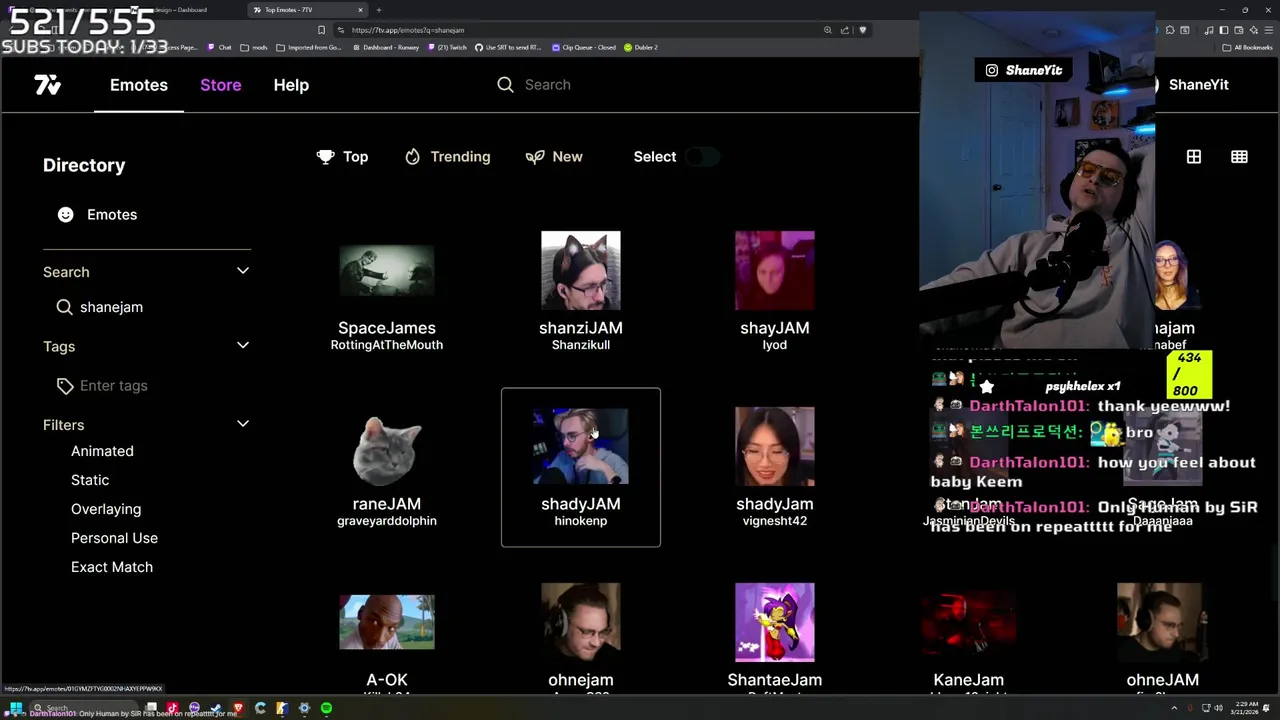The image size is (1280, 720).
Task: Open the Help navigation tab
Action: pos(291,85)
